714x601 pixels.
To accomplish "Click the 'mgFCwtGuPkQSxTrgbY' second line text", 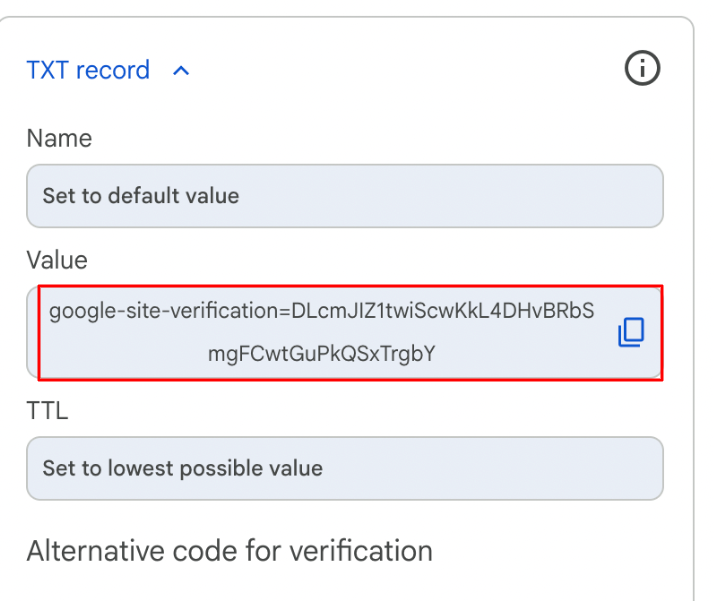I will tap(321, 353).
